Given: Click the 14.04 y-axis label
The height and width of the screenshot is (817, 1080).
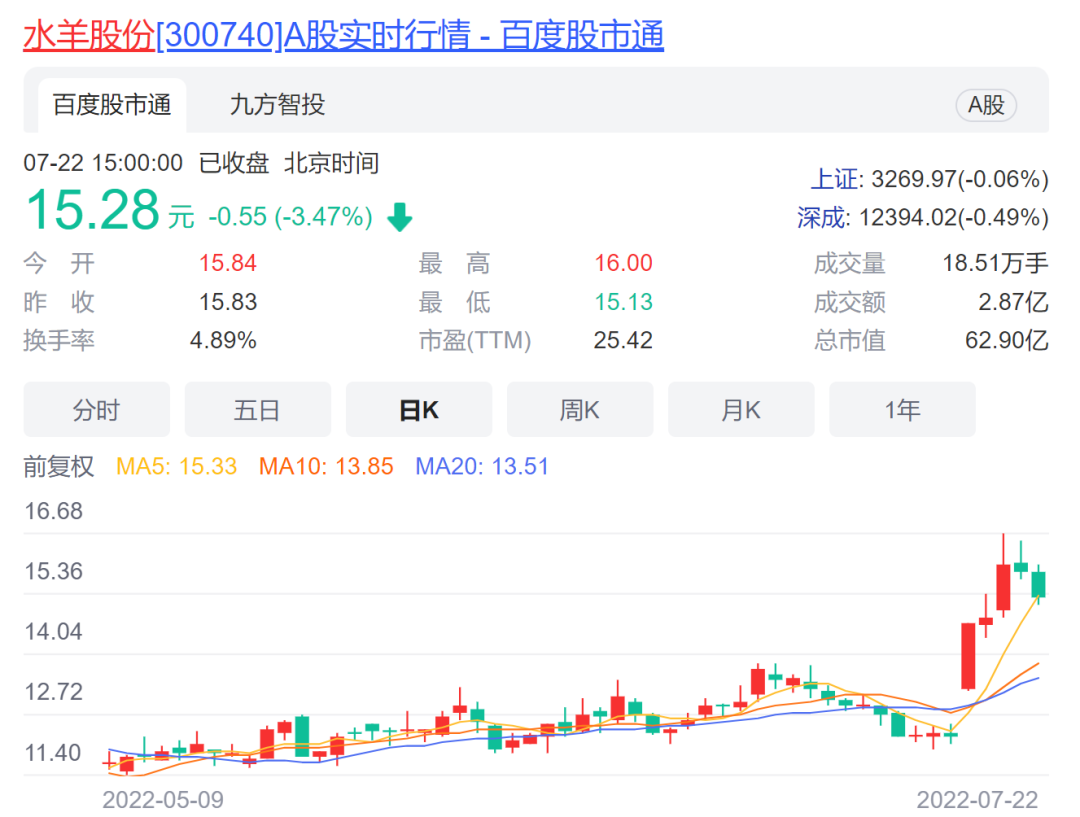Looking at the screenshot, I should pyautogui.click(x=54, y=632).
